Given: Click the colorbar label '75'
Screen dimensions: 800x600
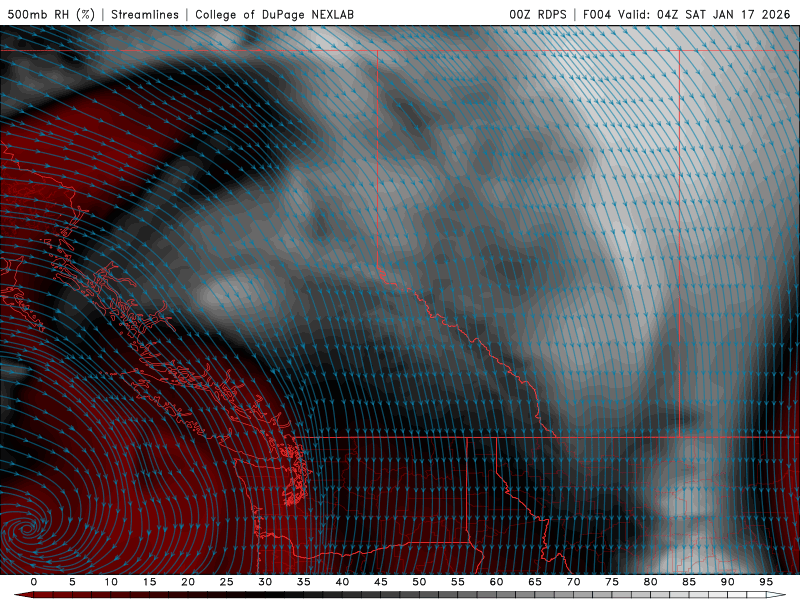Looking at the screenshot, I should pyautogui.click(x=612, y=582).
